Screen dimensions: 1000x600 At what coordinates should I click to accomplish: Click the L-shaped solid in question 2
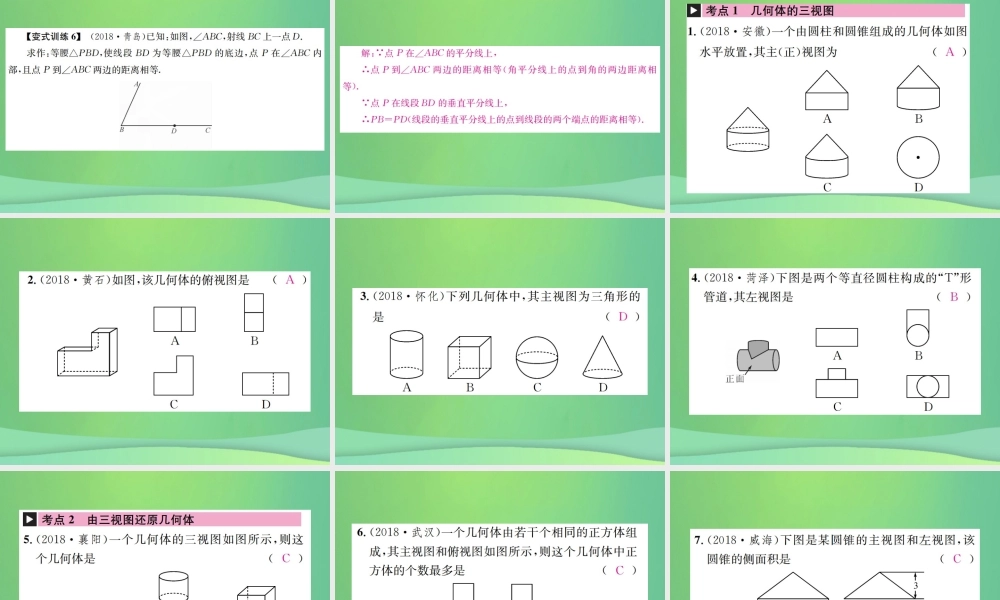(87, 352)
